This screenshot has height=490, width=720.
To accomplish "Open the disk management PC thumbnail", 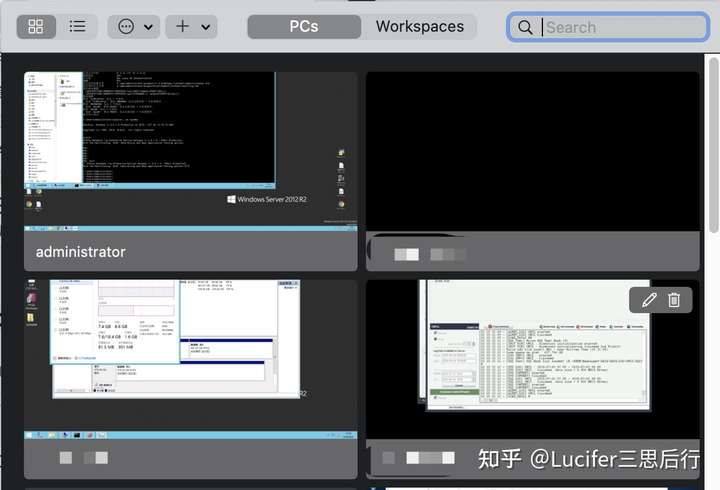I will (x=191, y=359).
